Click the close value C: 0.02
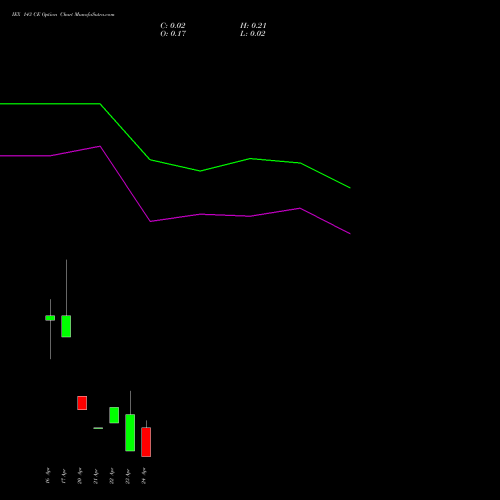 click(173, 26)
